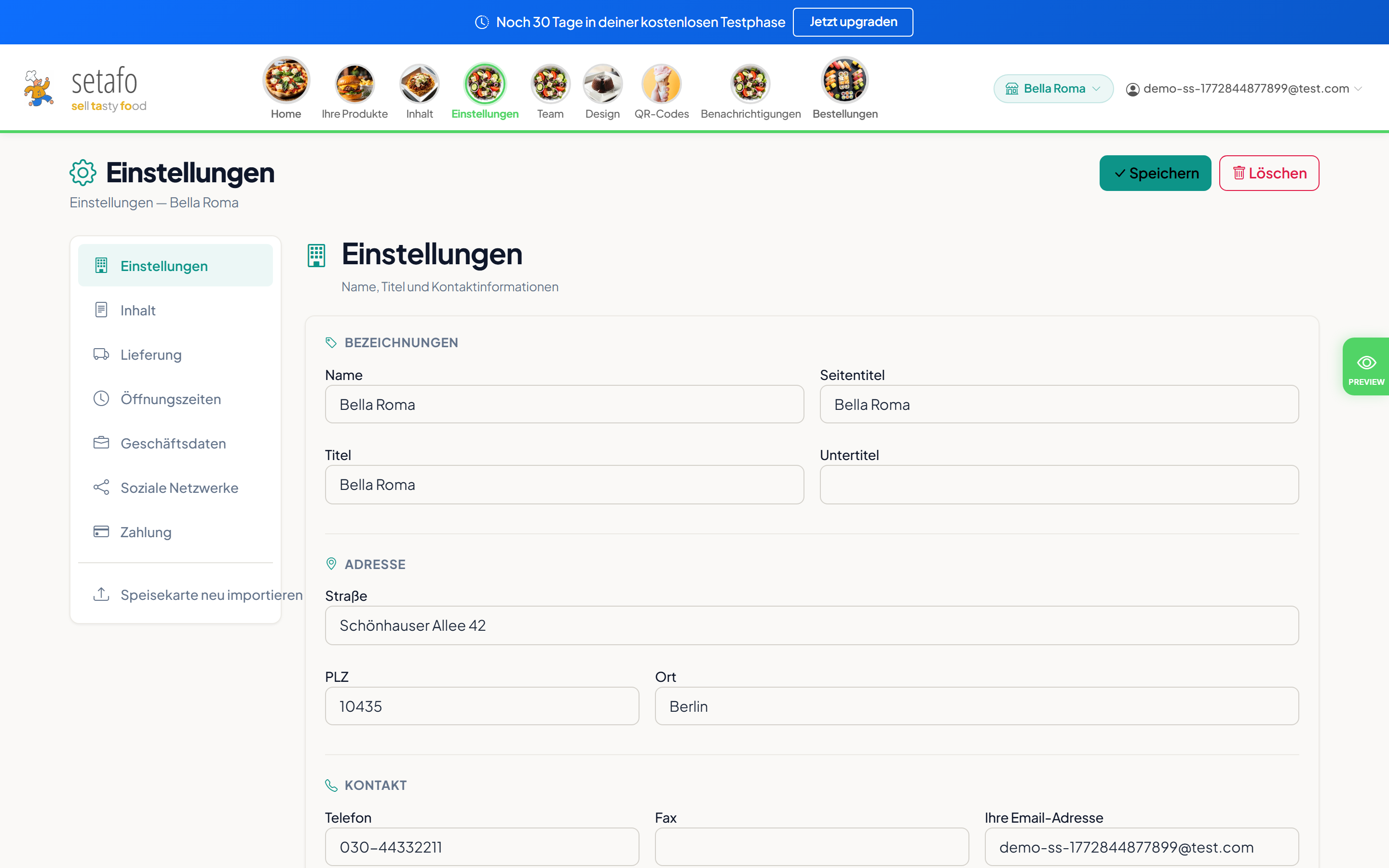The image size is (1389, 868).
Task: Click the share icon for Soziale Netzwerke
Action: (101, 488)
